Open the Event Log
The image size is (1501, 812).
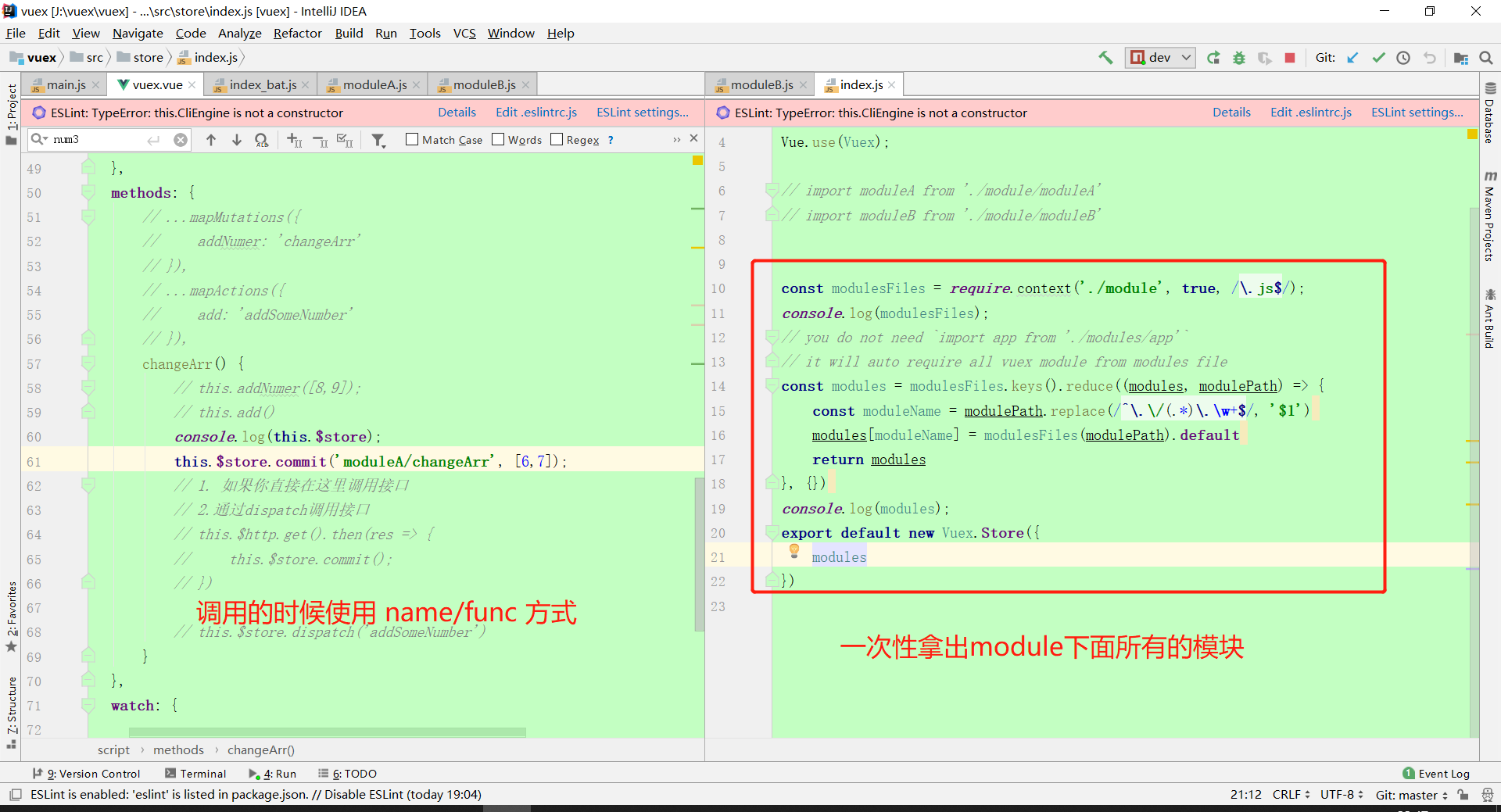coord(1436,774)
